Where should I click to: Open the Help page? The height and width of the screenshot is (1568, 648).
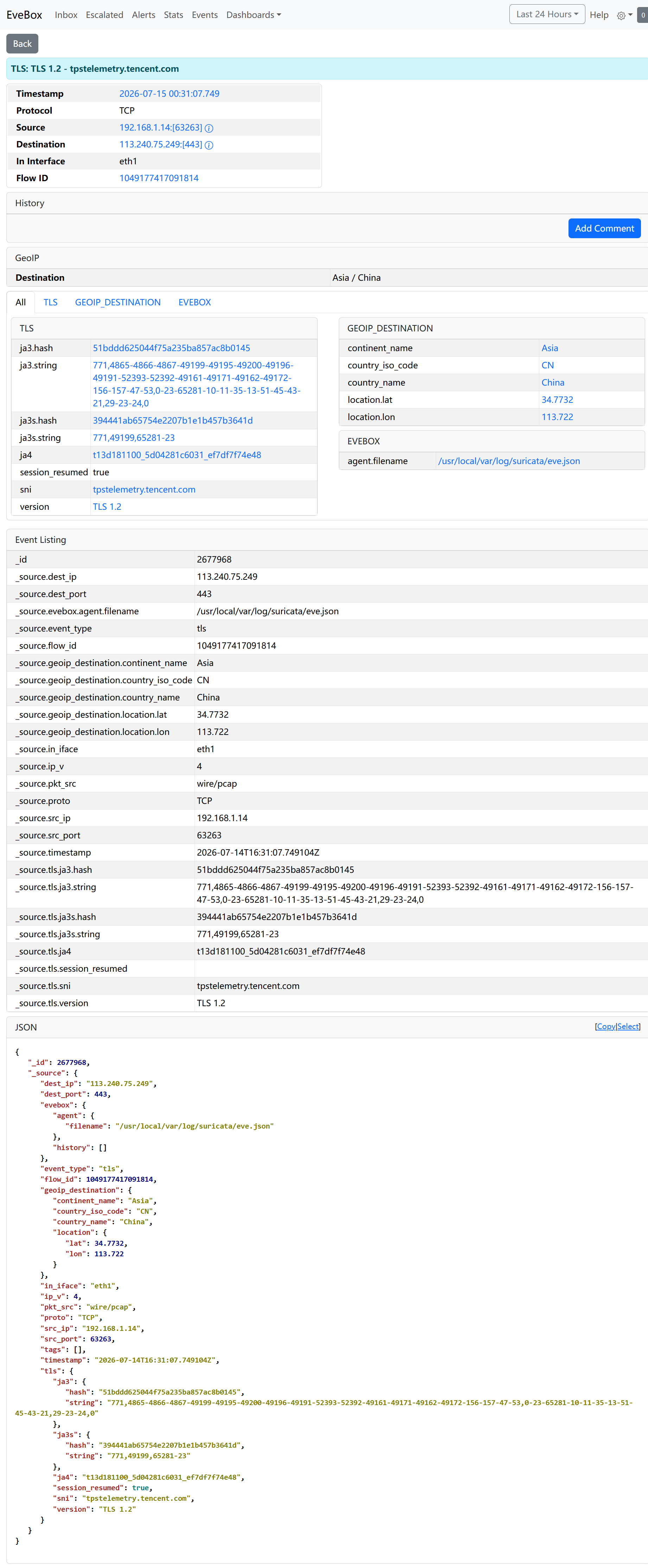pos(599,15)
